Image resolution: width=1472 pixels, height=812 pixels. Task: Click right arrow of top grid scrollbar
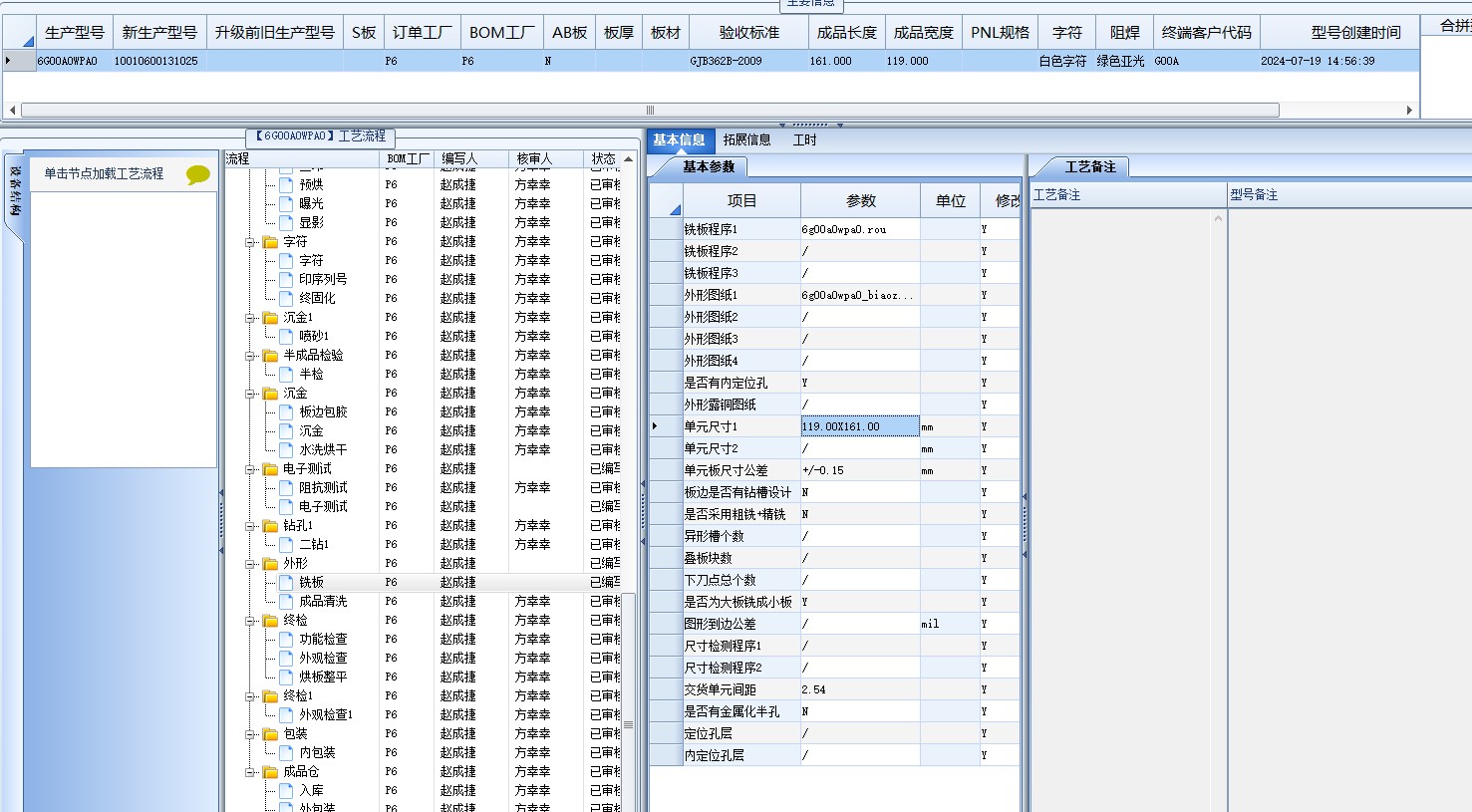tap(1409, 111)
